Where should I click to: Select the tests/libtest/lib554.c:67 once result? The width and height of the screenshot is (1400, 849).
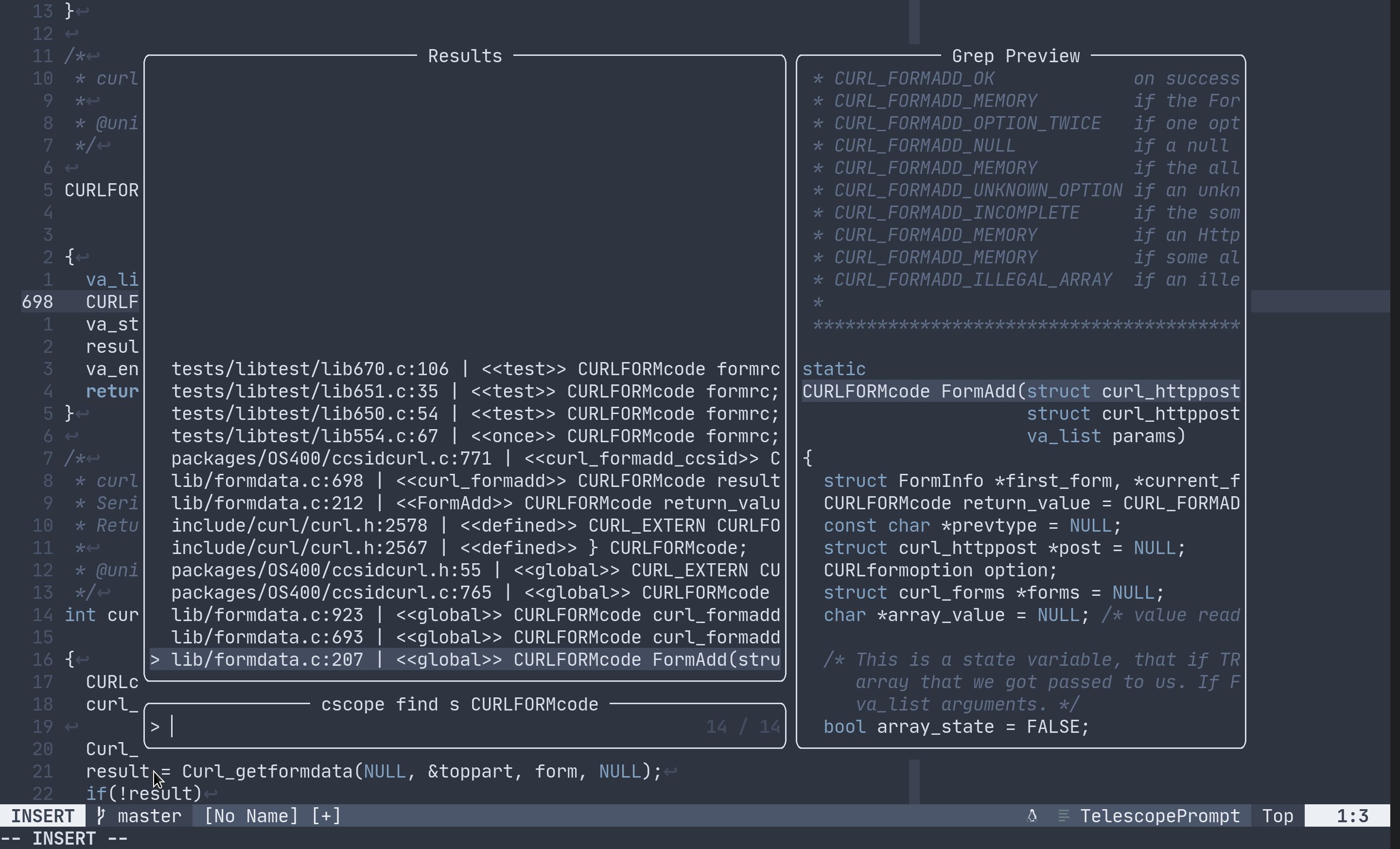coord(475,436)
